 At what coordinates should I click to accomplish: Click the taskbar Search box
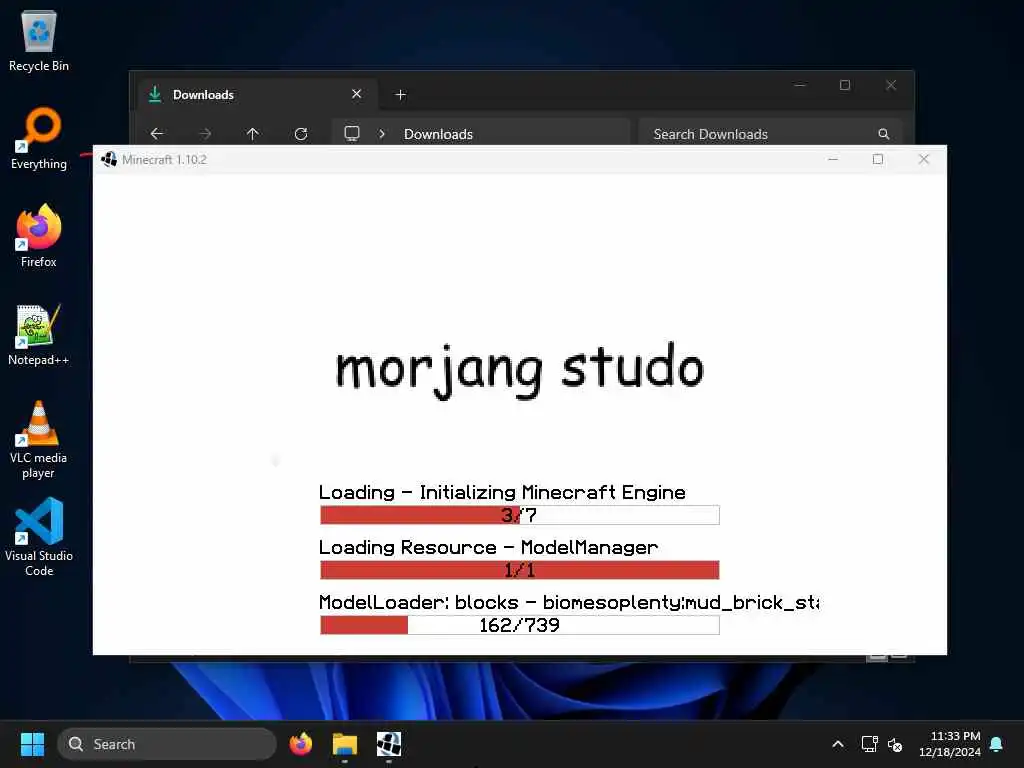click(x=167, y=744)
